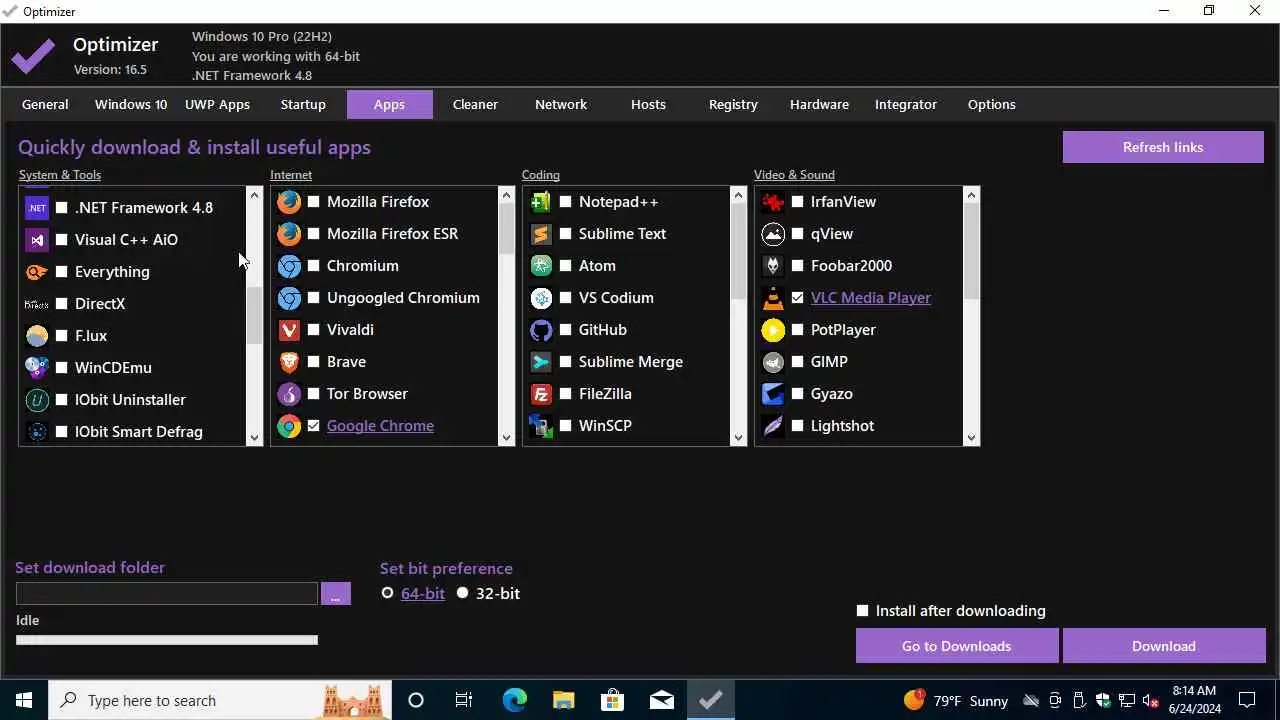This screenshot has height=720, width=1280.
Task: Click the IObit Uninstaller icon
Action: coord(37,400)
